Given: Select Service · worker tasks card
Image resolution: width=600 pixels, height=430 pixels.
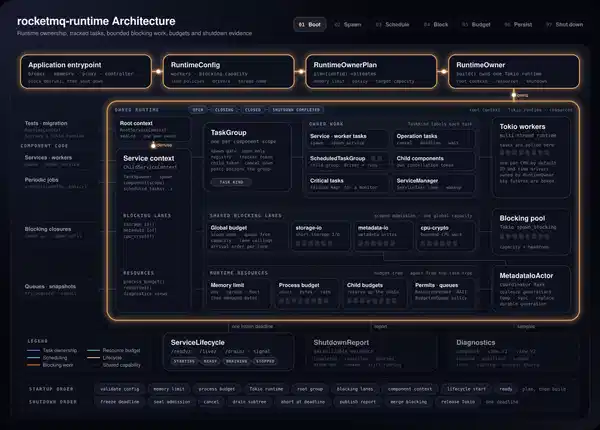Looking at the screenshot, I should pos(347,139).
